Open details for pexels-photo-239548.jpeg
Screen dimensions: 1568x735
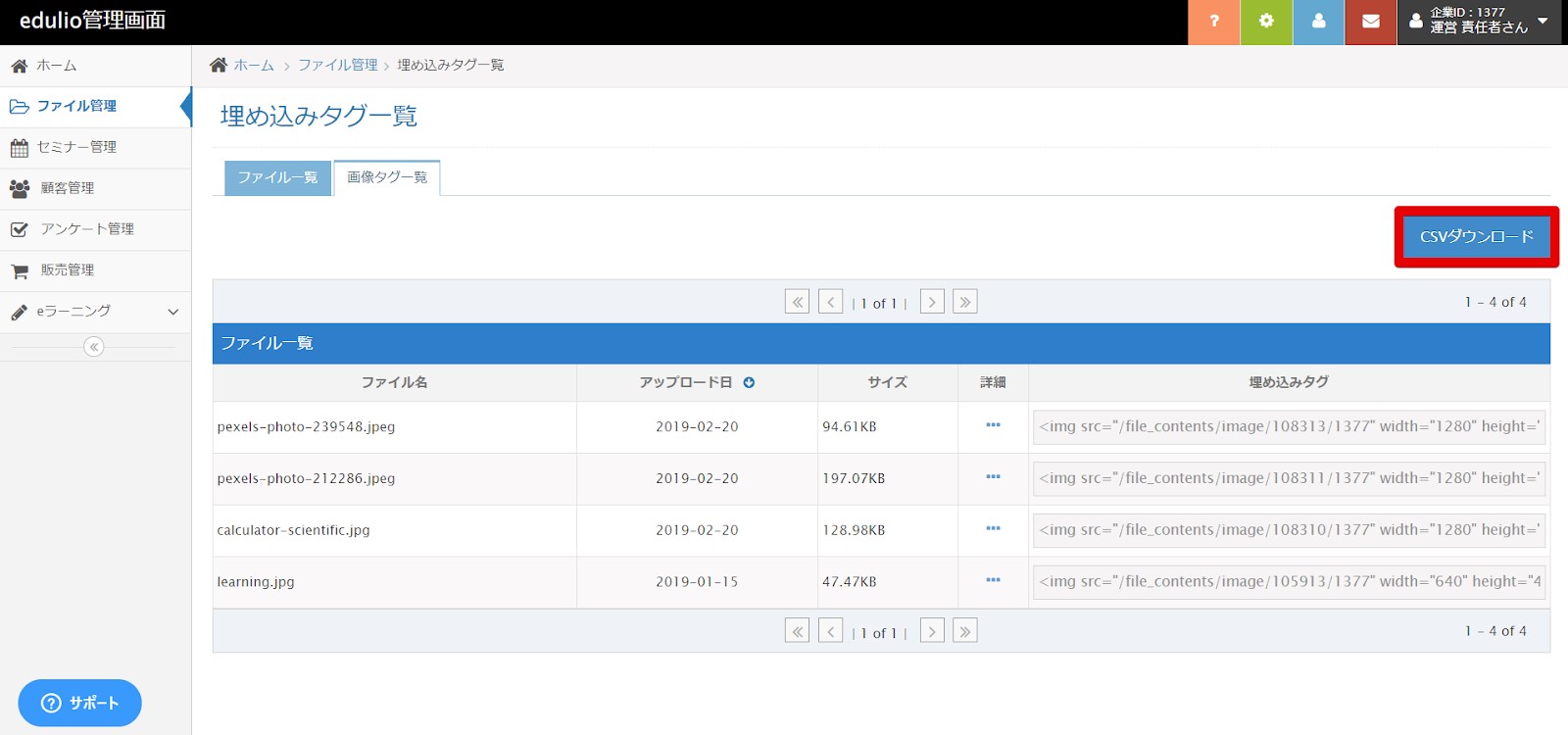tap(993, 426)
